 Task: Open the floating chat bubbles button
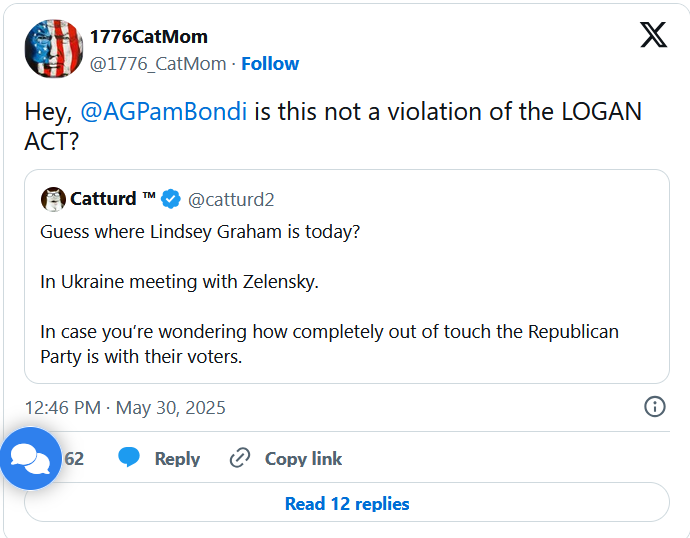click(x=31, y=458)
